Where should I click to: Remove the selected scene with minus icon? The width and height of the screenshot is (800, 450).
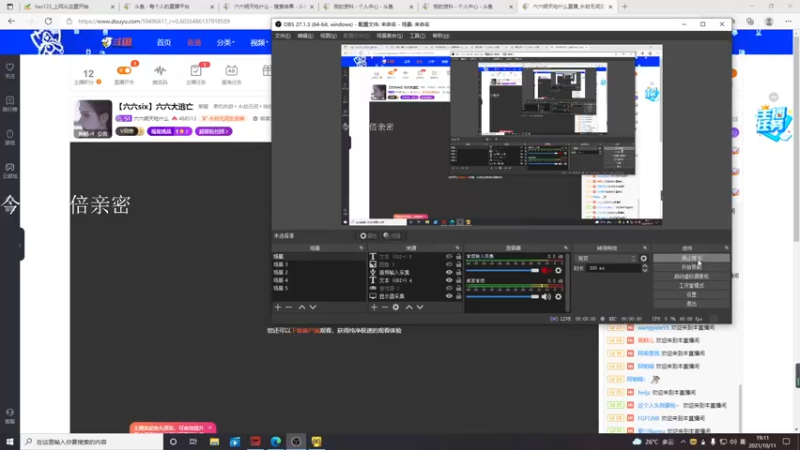point(289,307)
